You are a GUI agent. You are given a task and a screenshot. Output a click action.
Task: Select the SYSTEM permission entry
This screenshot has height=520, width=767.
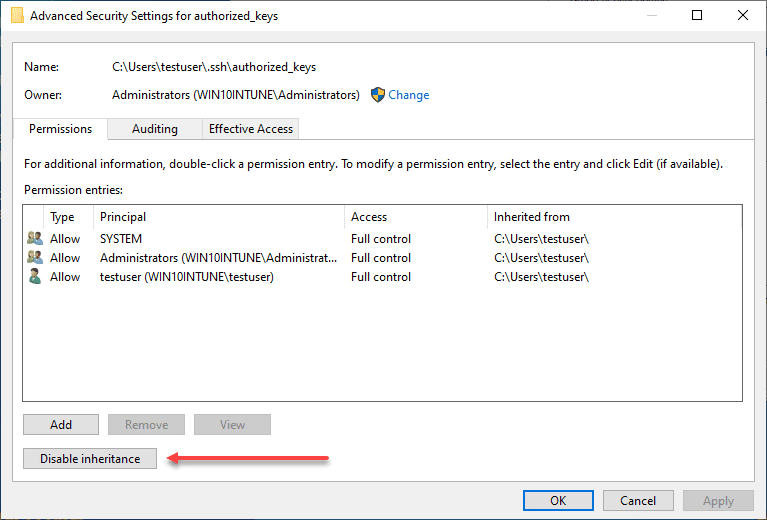(121, 239)
